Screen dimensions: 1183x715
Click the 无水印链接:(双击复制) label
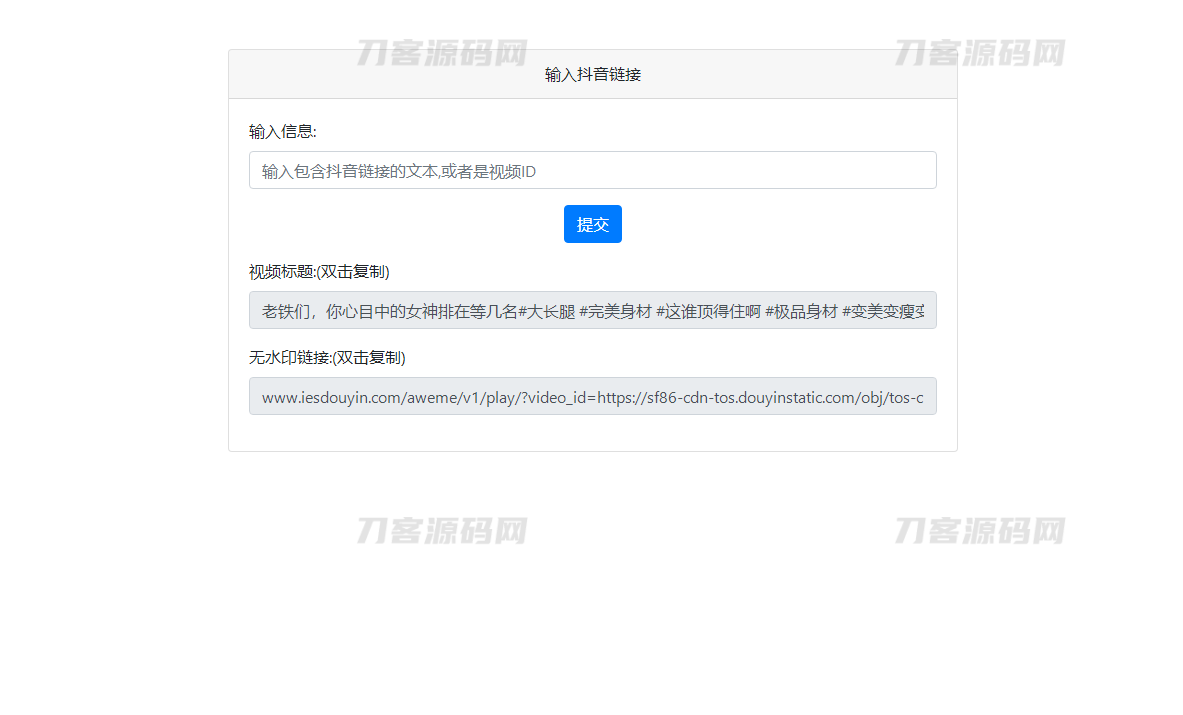pyautogui.click(x=326, y=357)
